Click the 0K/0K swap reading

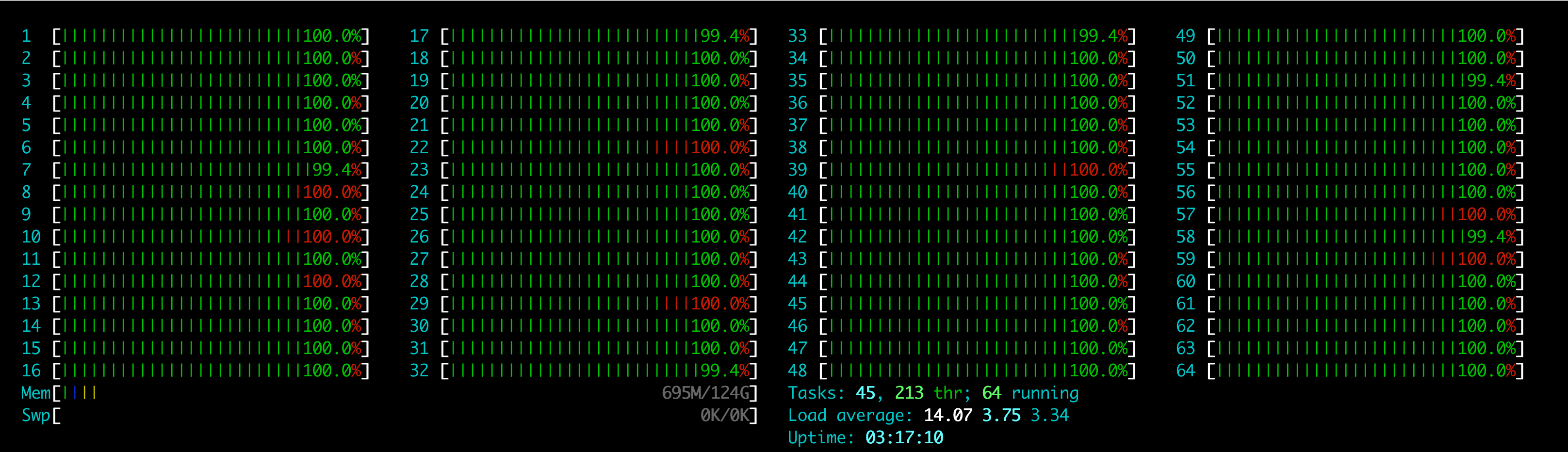tap(724, 415)
